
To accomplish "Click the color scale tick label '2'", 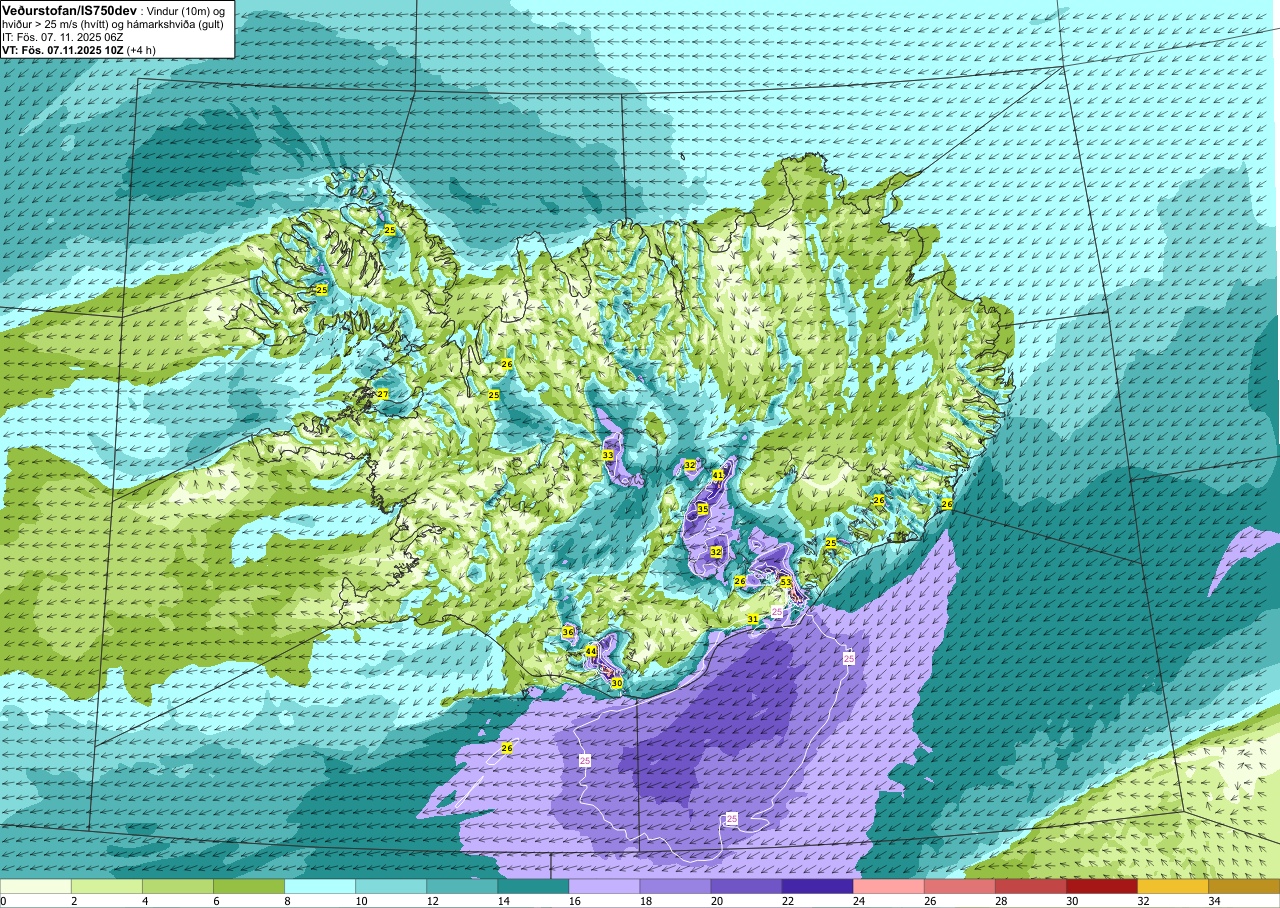I will (x=73, y=901).
